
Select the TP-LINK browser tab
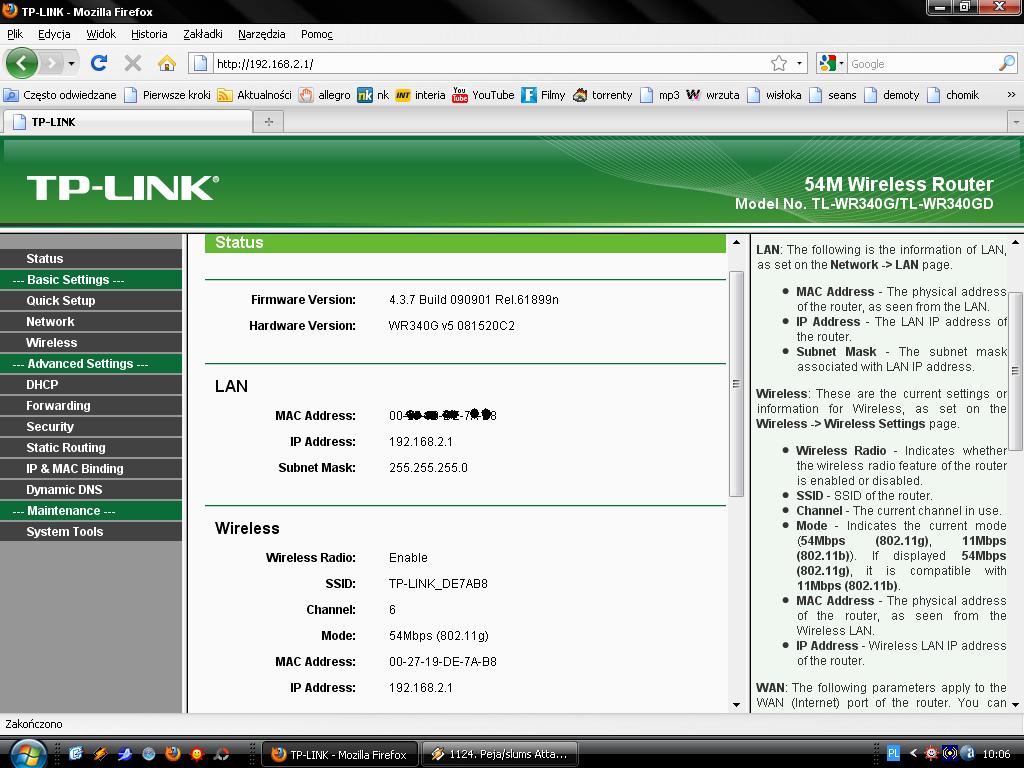point(127,121)
